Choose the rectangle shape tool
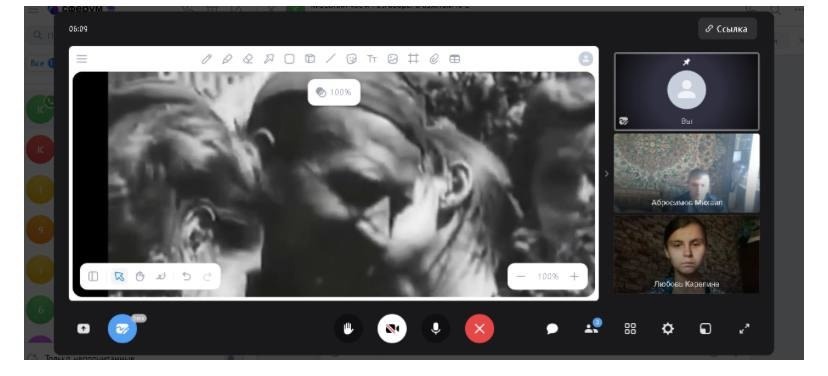 pyautogui.click(x=289, y=59)
